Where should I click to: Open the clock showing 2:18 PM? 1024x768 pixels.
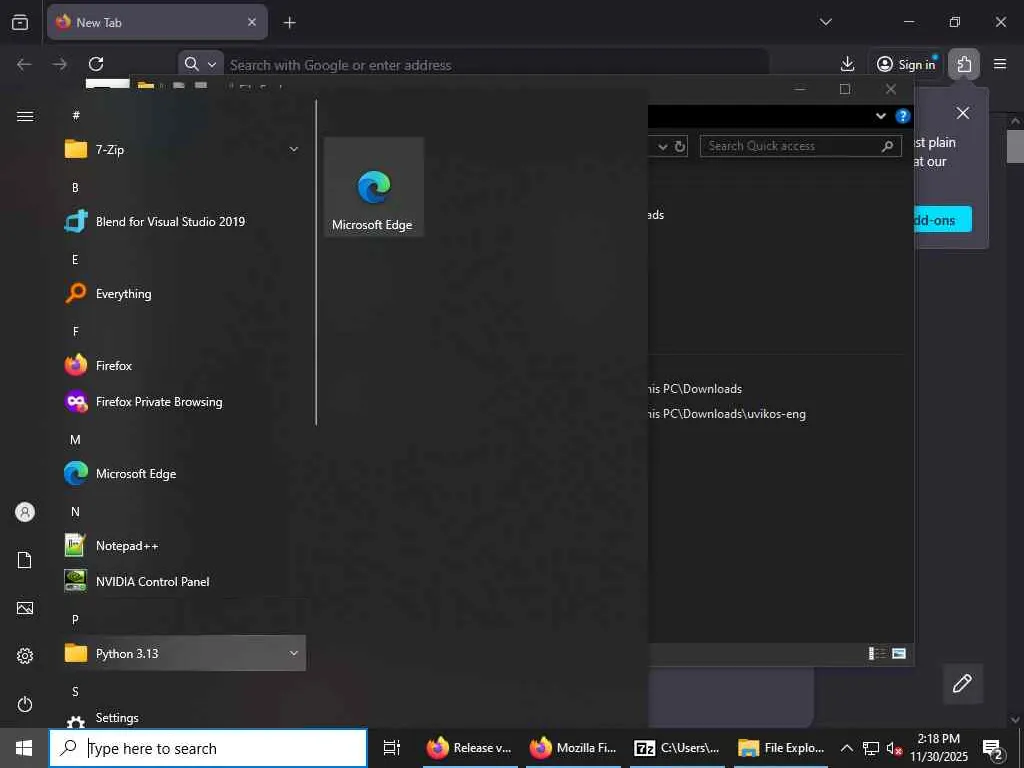coord(938,748)
